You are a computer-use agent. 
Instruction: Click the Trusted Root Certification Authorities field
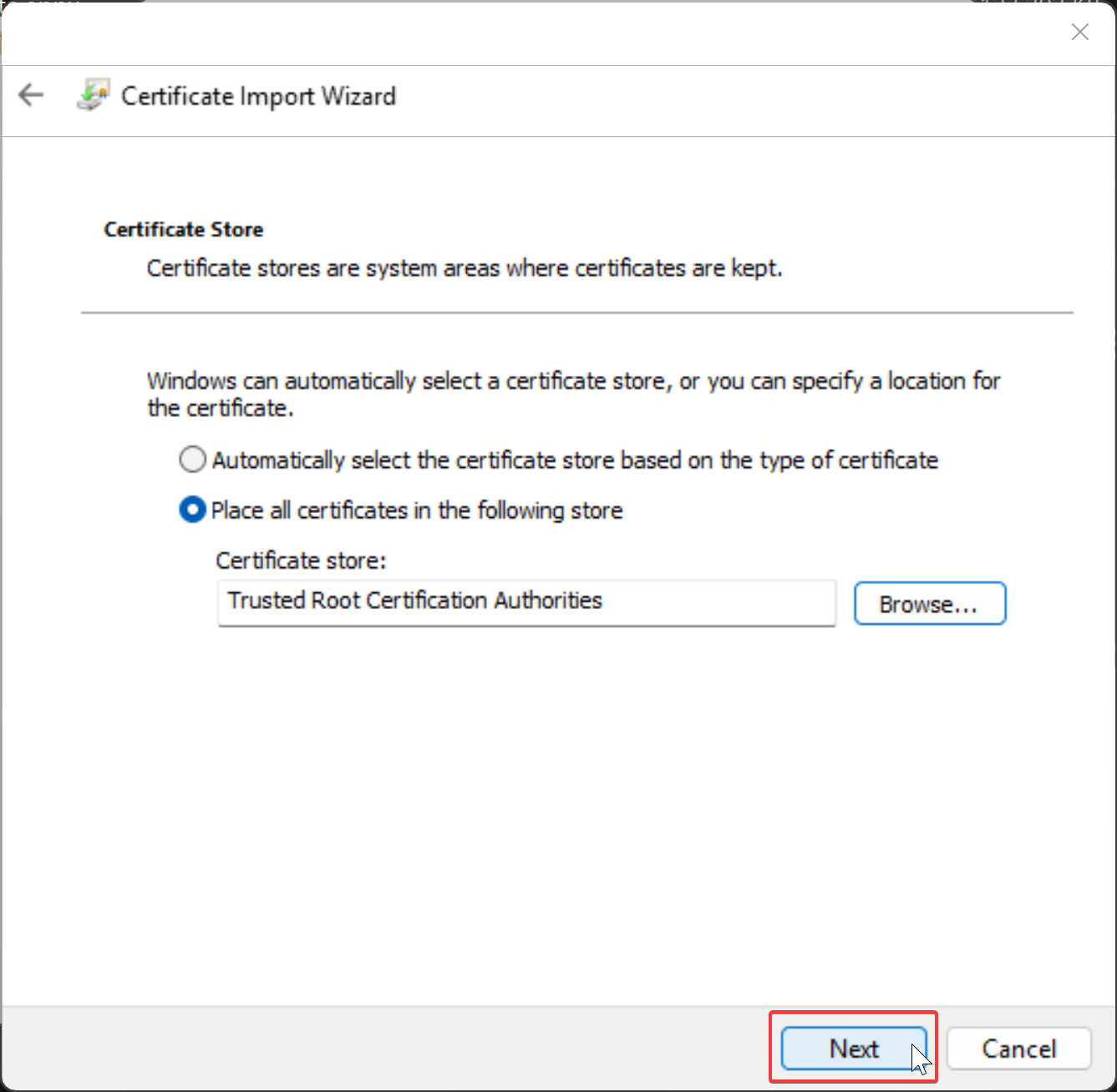(x=526, y=602)
